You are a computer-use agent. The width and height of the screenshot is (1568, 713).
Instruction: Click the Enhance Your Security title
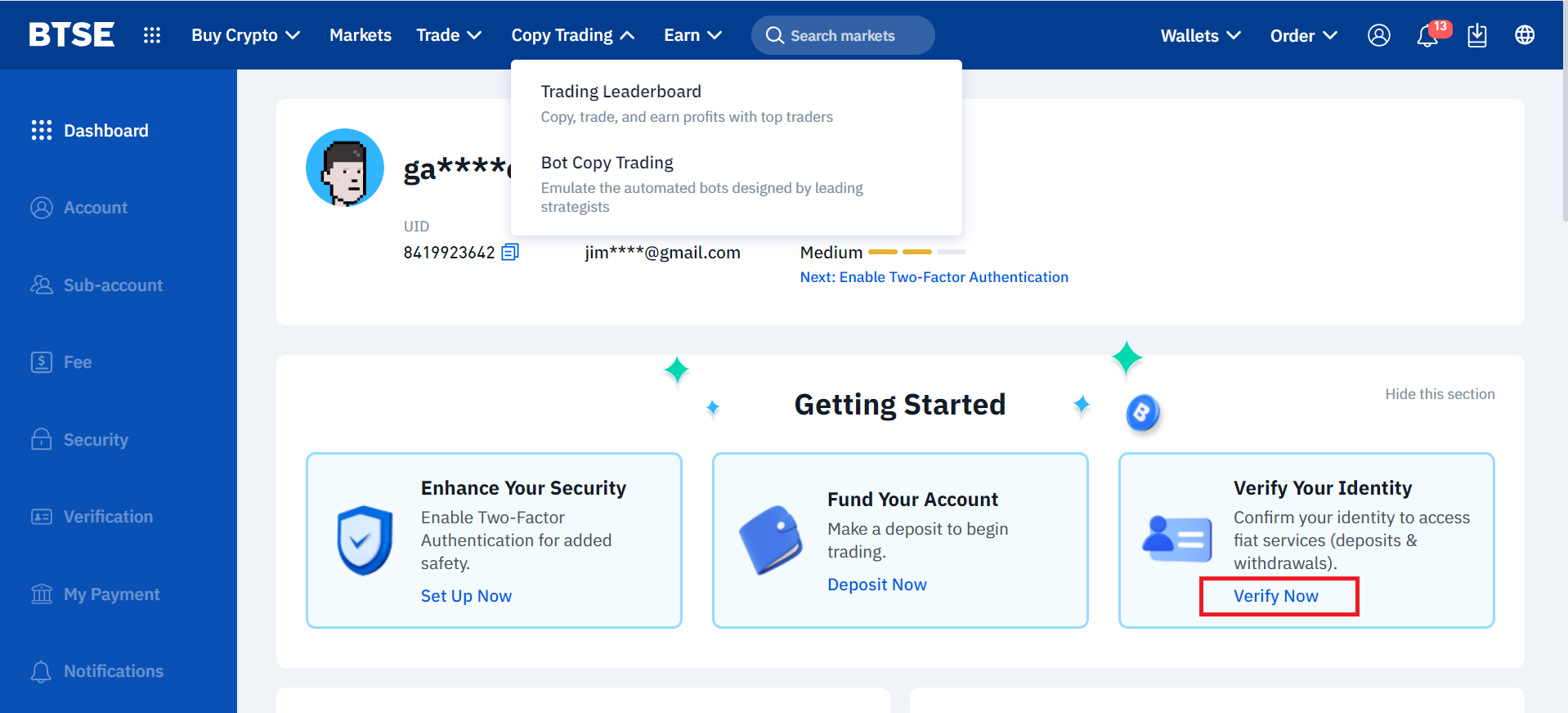pos(523,488)
